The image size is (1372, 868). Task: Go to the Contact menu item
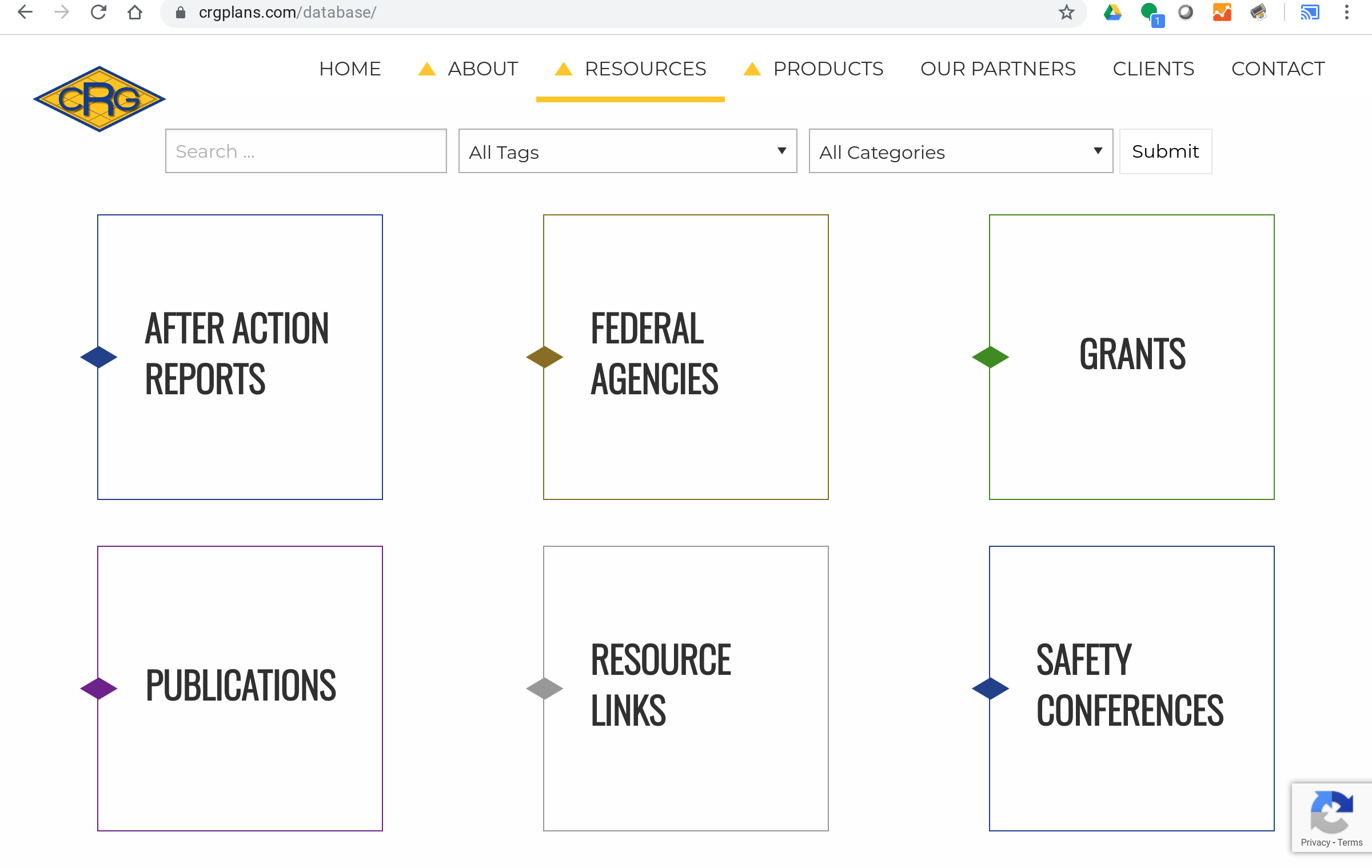tap(1278, 69)
